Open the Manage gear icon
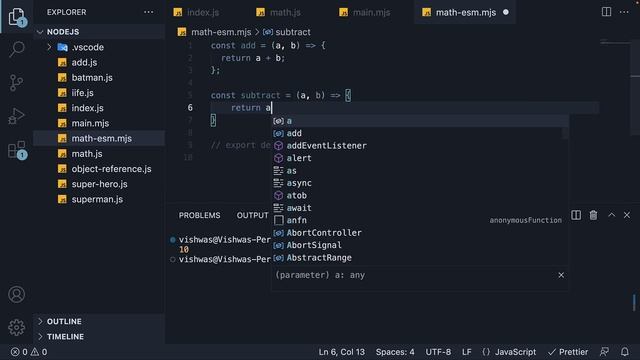Viewport: 640px width, 360px height. coord(16,327)
